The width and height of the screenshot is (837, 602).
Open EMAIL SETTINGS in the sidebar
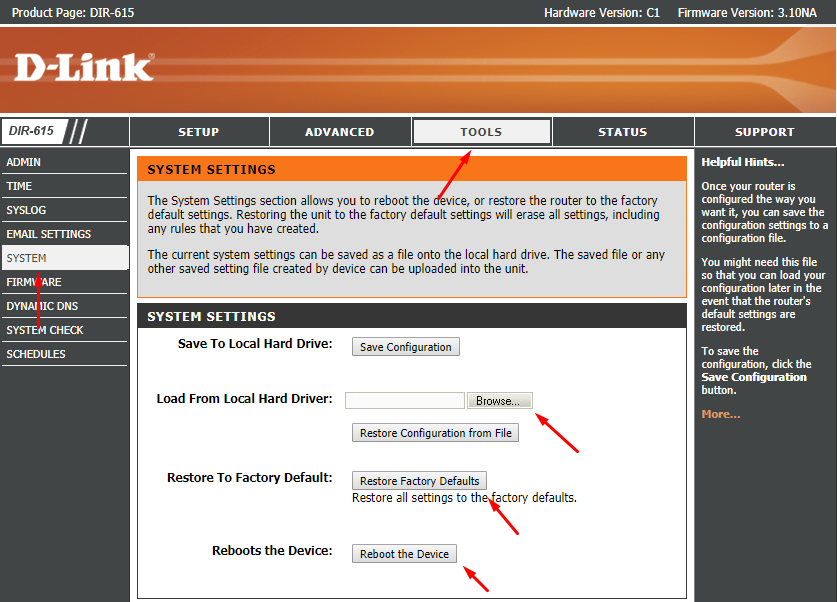[x=64, y=234]
